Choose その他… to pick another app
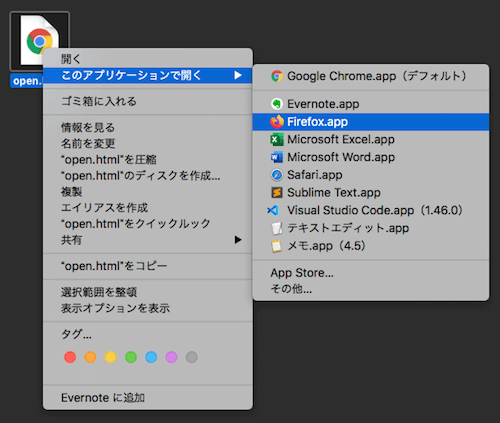Image resolution: width=500 pixels, height=423 pixels. click(371, 289)
